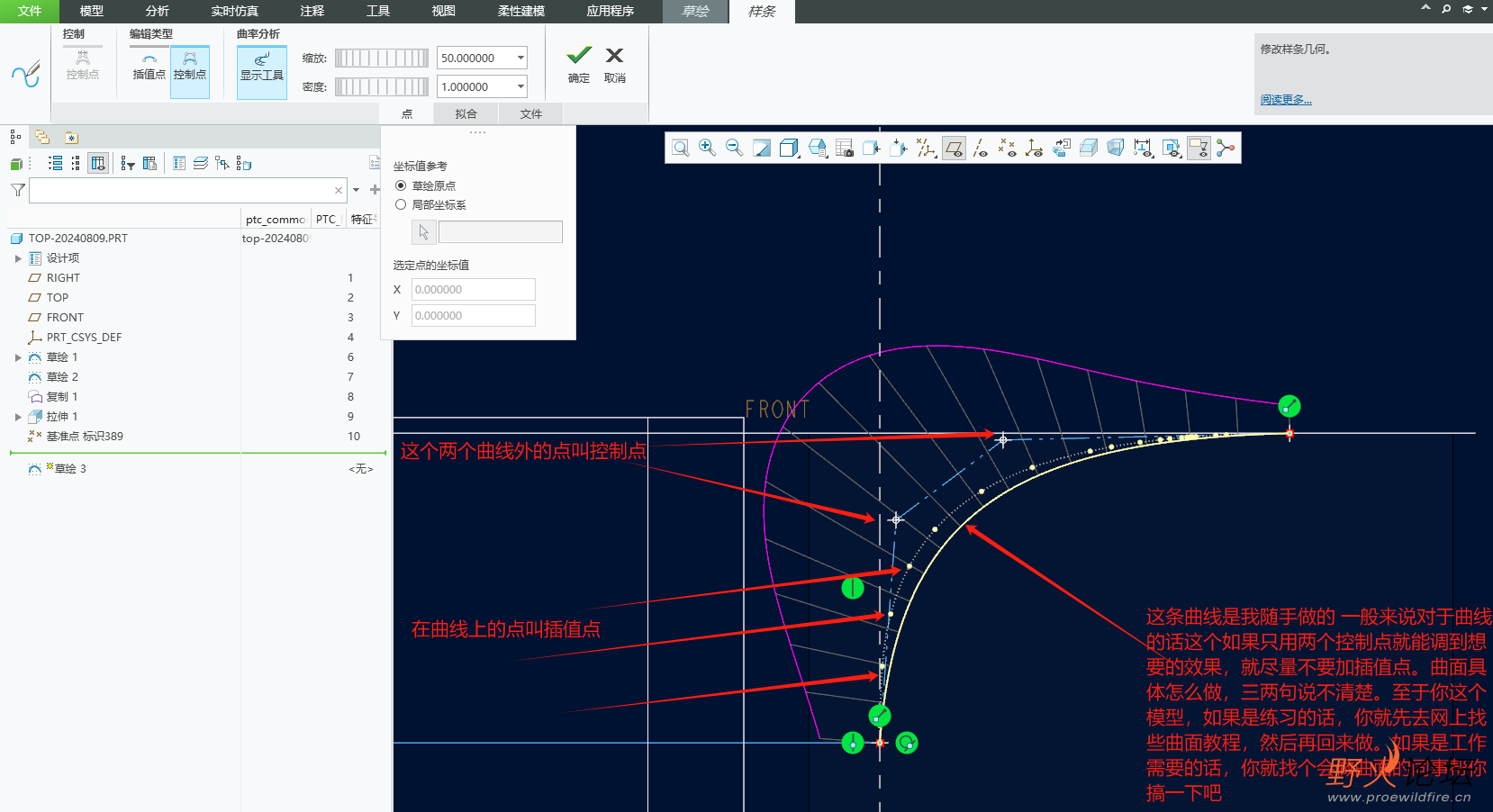Click the layers stack icon
The width and height of the screenshot is (1493, 812).
coord(201,163)
